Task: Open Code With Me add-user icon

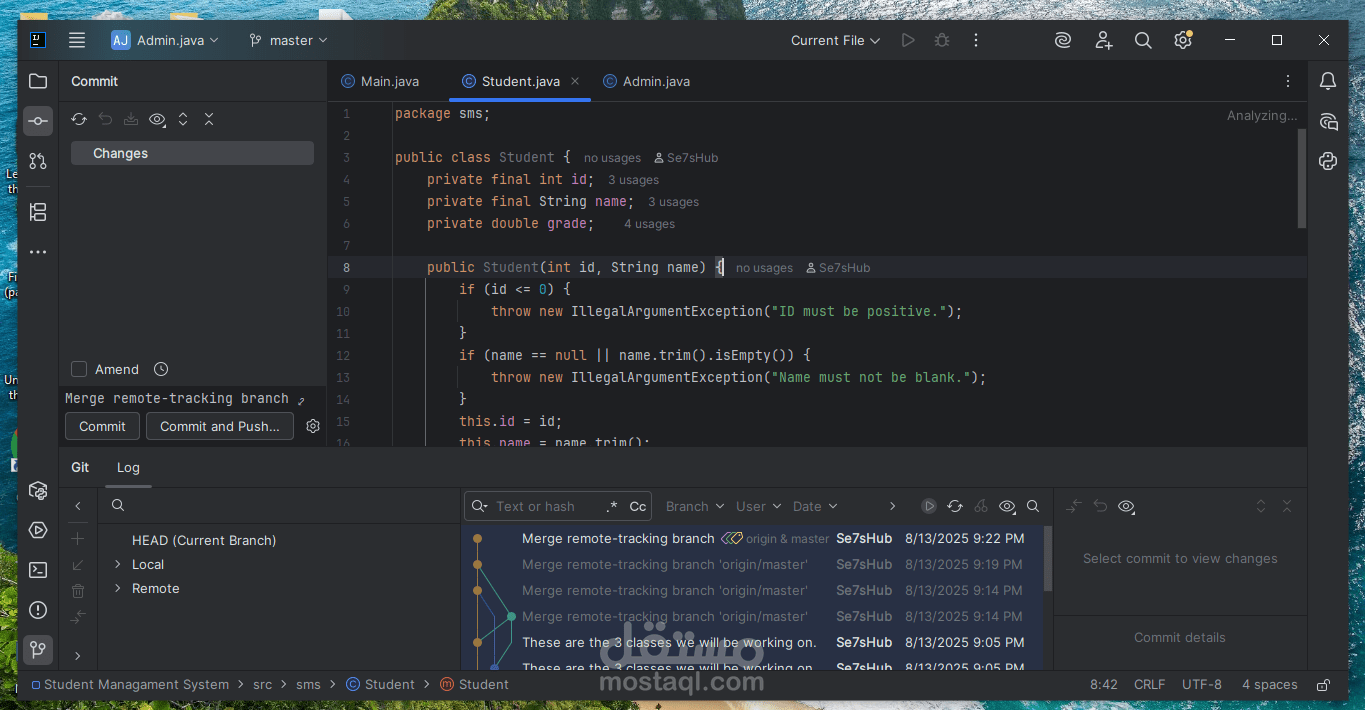Action: [x=1103, y=40]
